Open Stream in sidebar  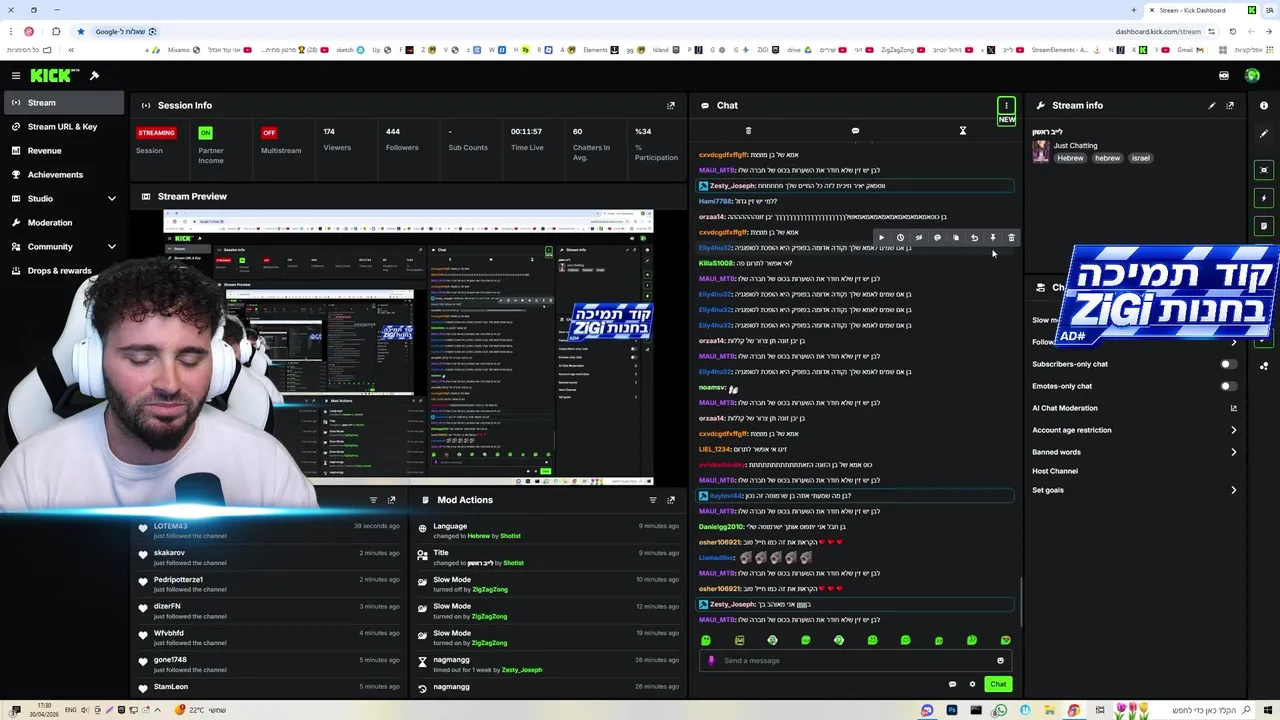click(x=64, y=102)
